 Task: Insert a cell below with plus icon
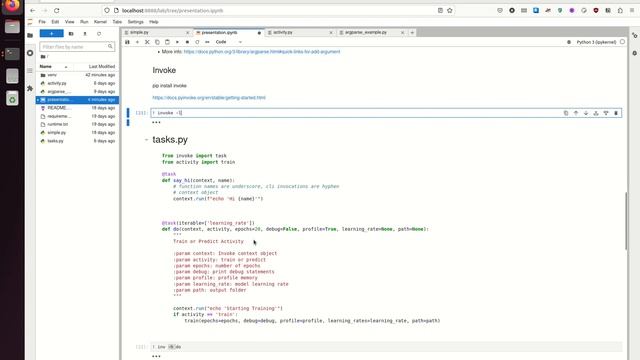pyautogui.click(x=137, y=42)
